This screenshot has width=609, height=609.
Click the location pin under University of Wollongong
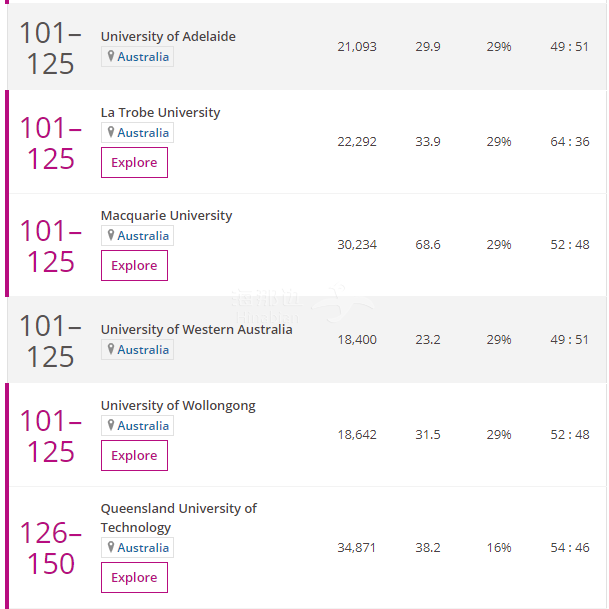point(111,425)
